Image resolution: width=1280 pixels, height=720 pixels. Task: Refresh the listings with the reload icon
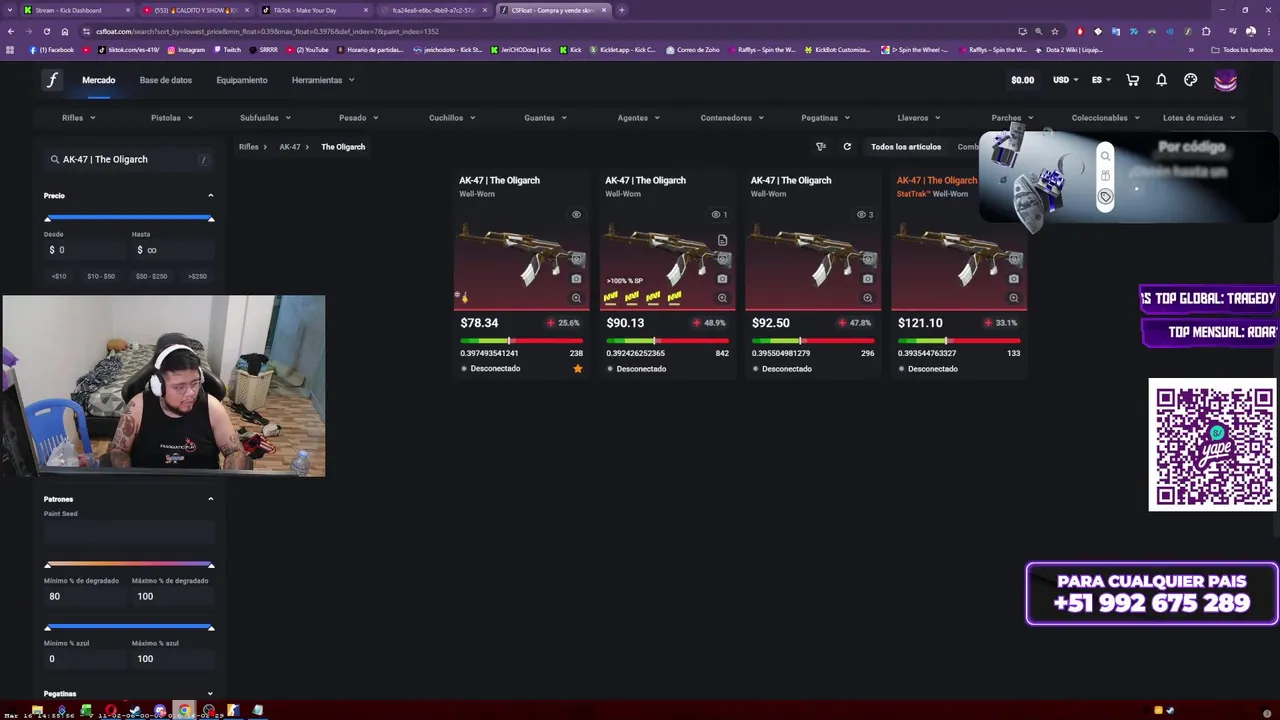(x=847, y=147)
